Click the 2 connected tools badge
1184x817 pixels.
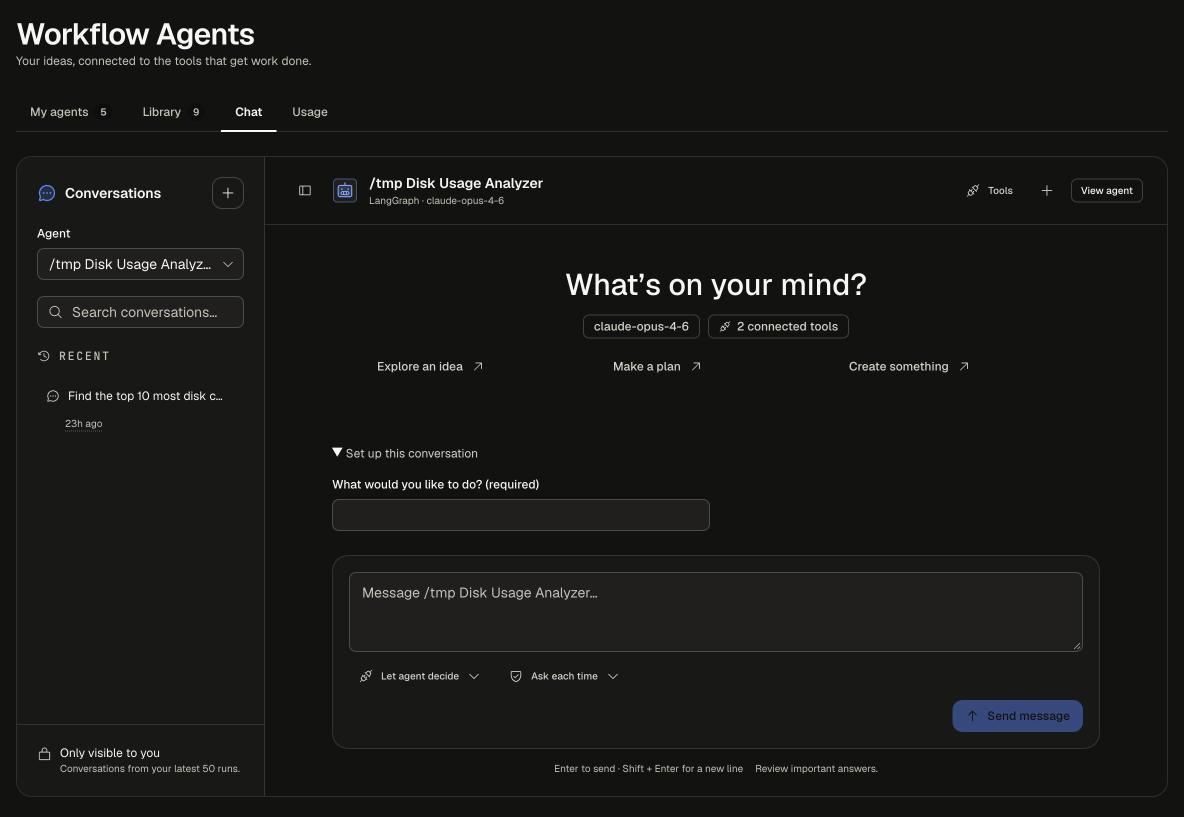click(779, 326)
